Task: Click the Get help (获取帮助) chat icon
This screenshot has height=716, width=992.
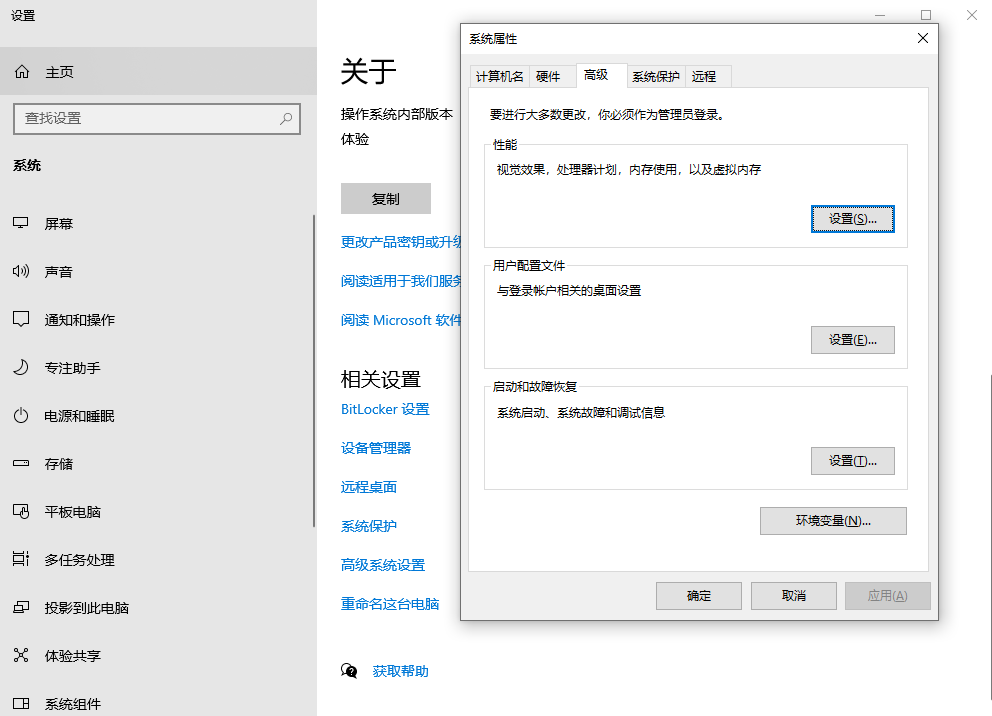Action: 349,671
